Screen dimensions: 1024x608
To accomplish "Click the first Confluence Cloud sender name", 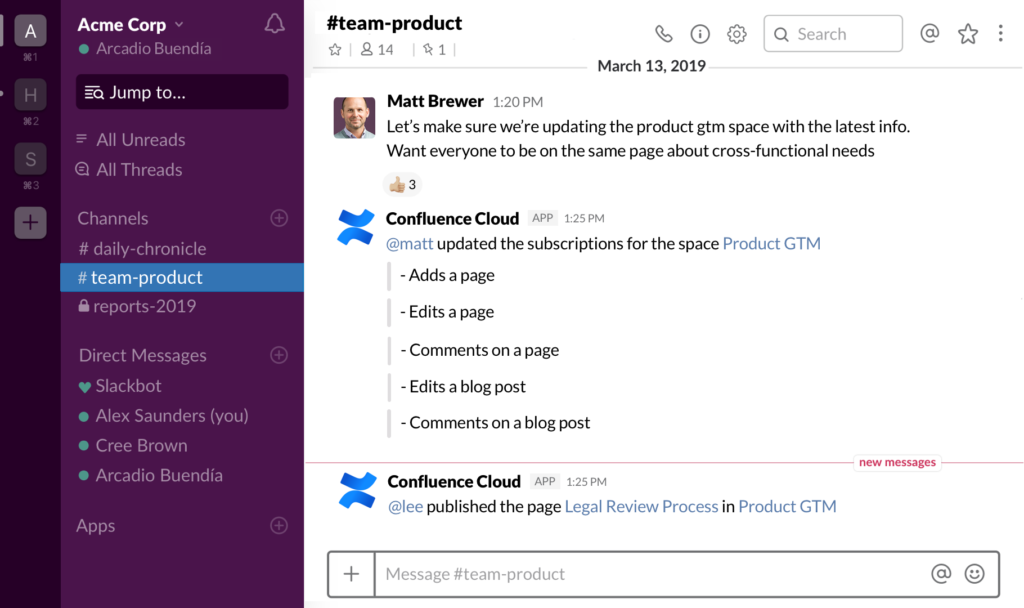I will pyautogui.click(x=453, y=218).
